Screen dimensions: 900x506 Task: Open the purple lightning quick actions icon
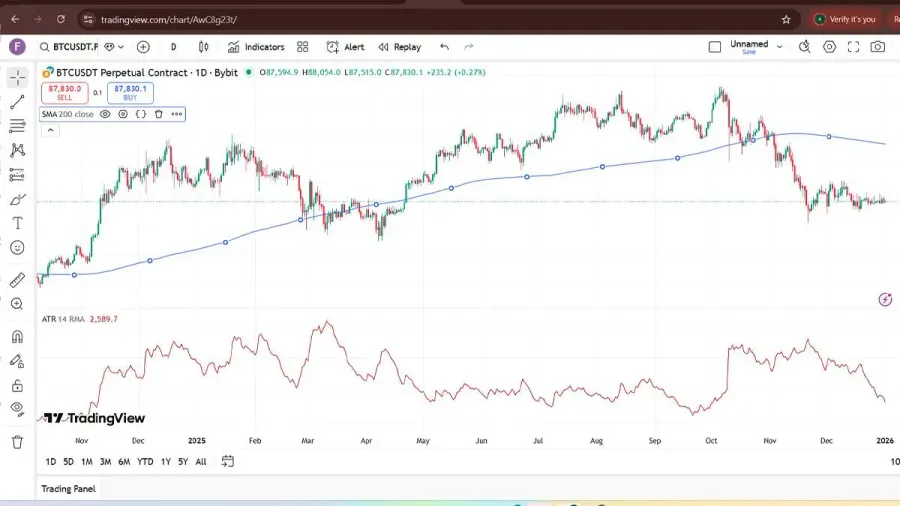[885, 299]
